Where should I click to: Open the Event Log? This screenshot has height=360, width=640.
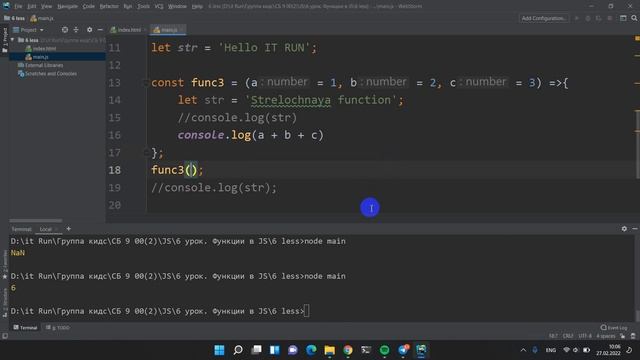[x=614, y=327]
